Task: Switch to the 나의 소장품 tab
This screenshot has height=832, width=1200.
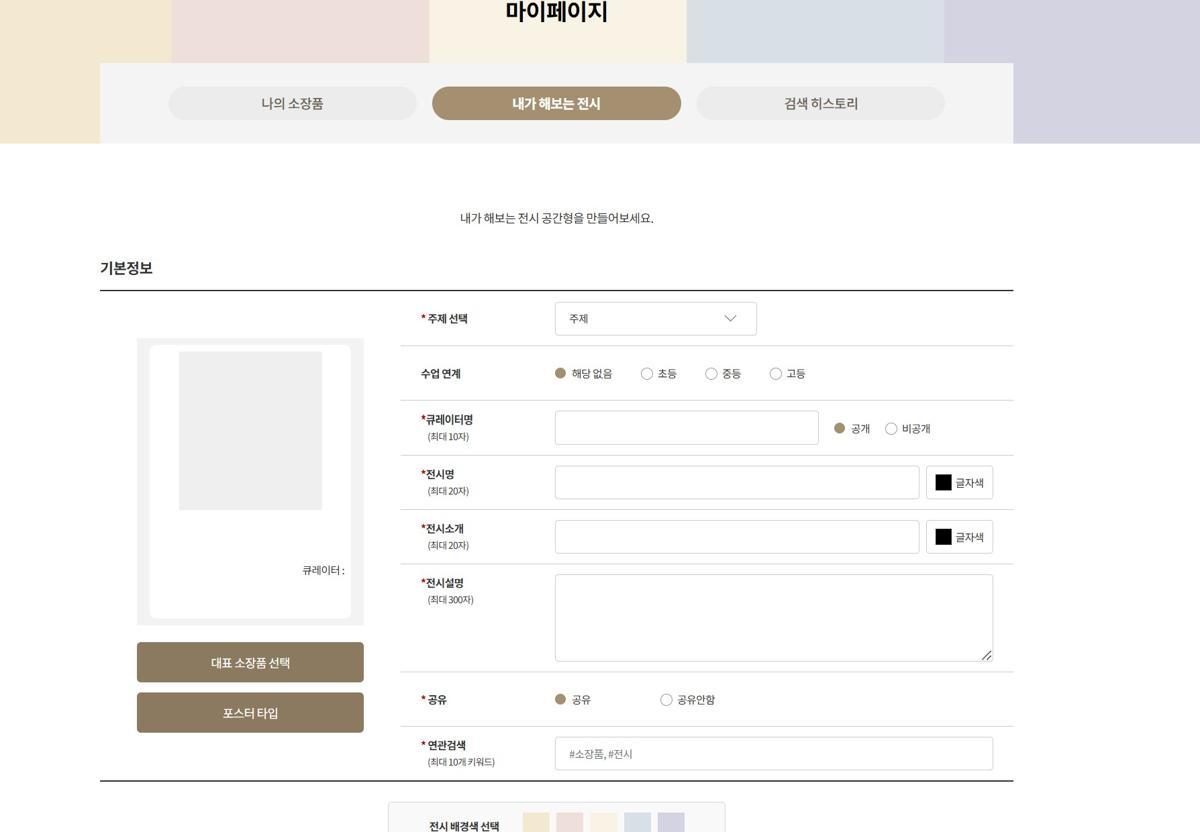Action: (292, 104)
